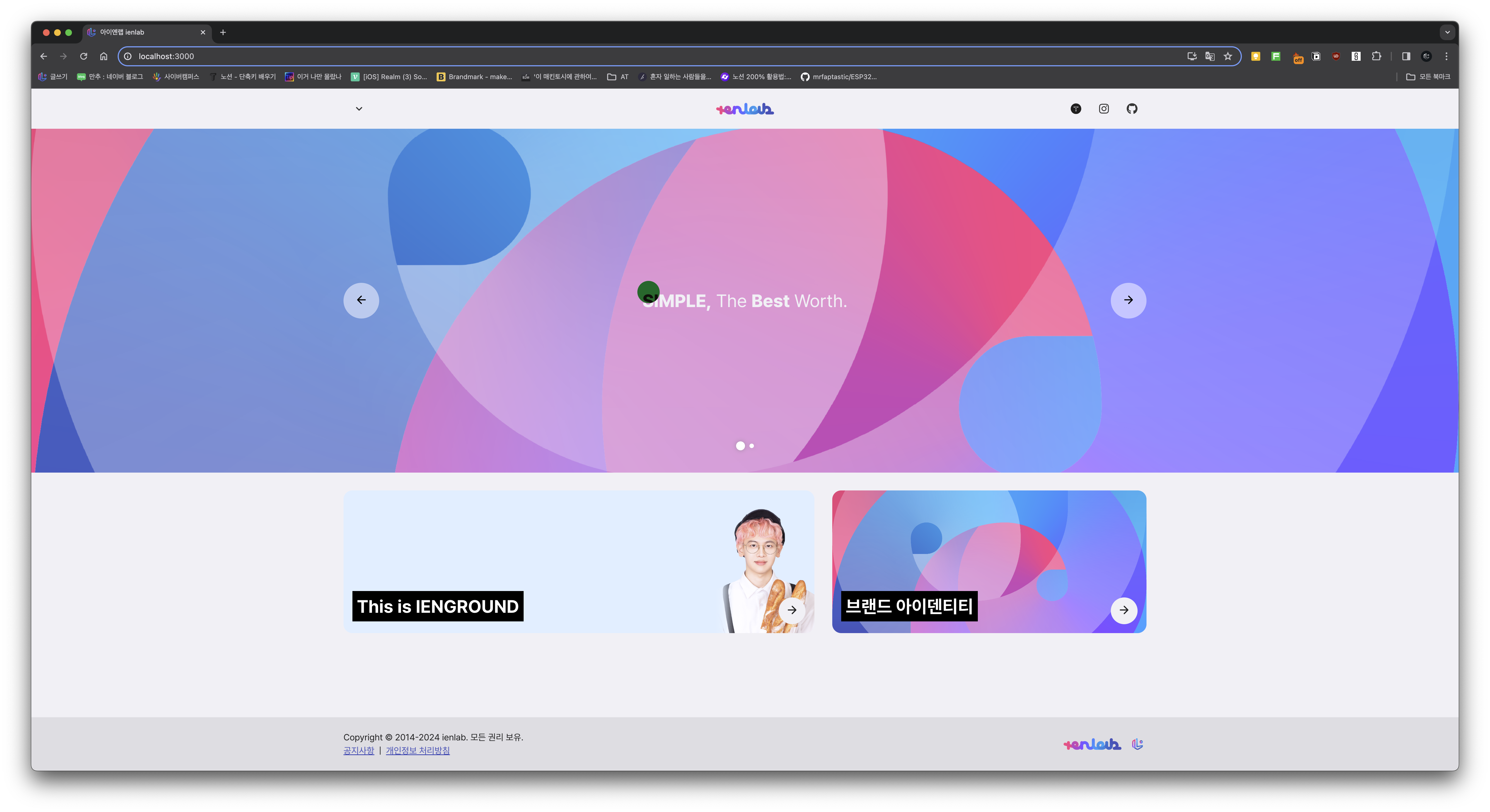Open the Brandmark bookmark
The image size is (1490, 812).
click(x=474, y=77)
